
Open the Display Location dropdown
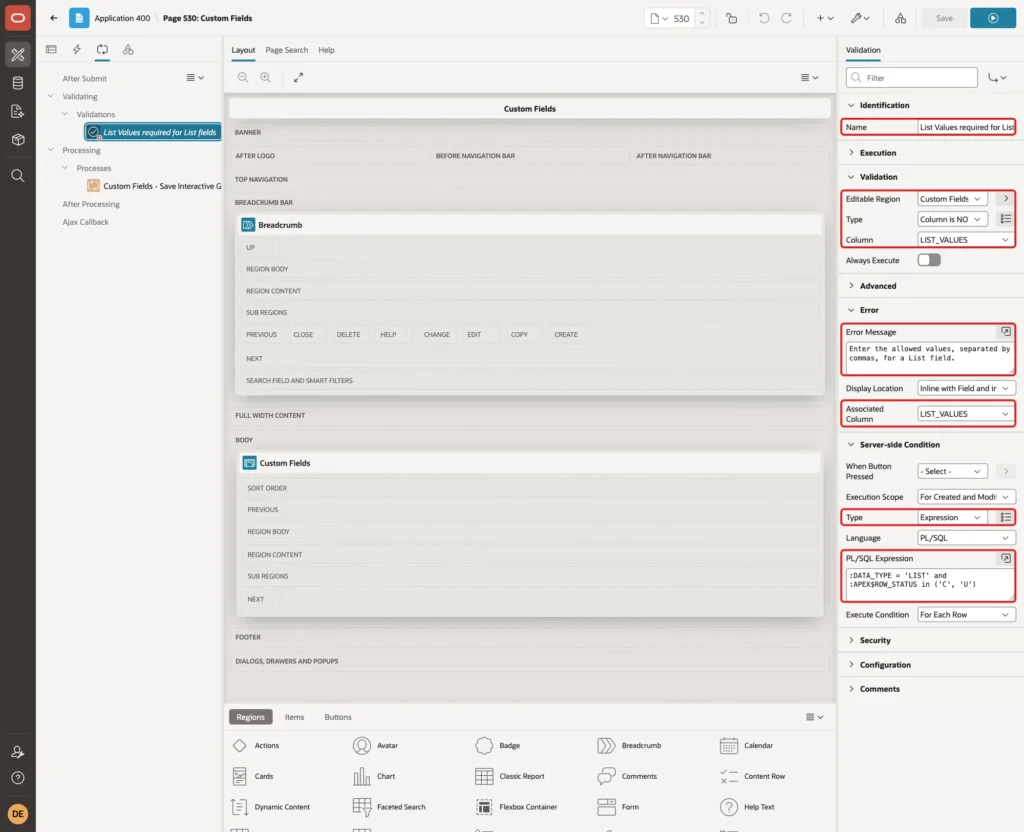coord(966,388)
